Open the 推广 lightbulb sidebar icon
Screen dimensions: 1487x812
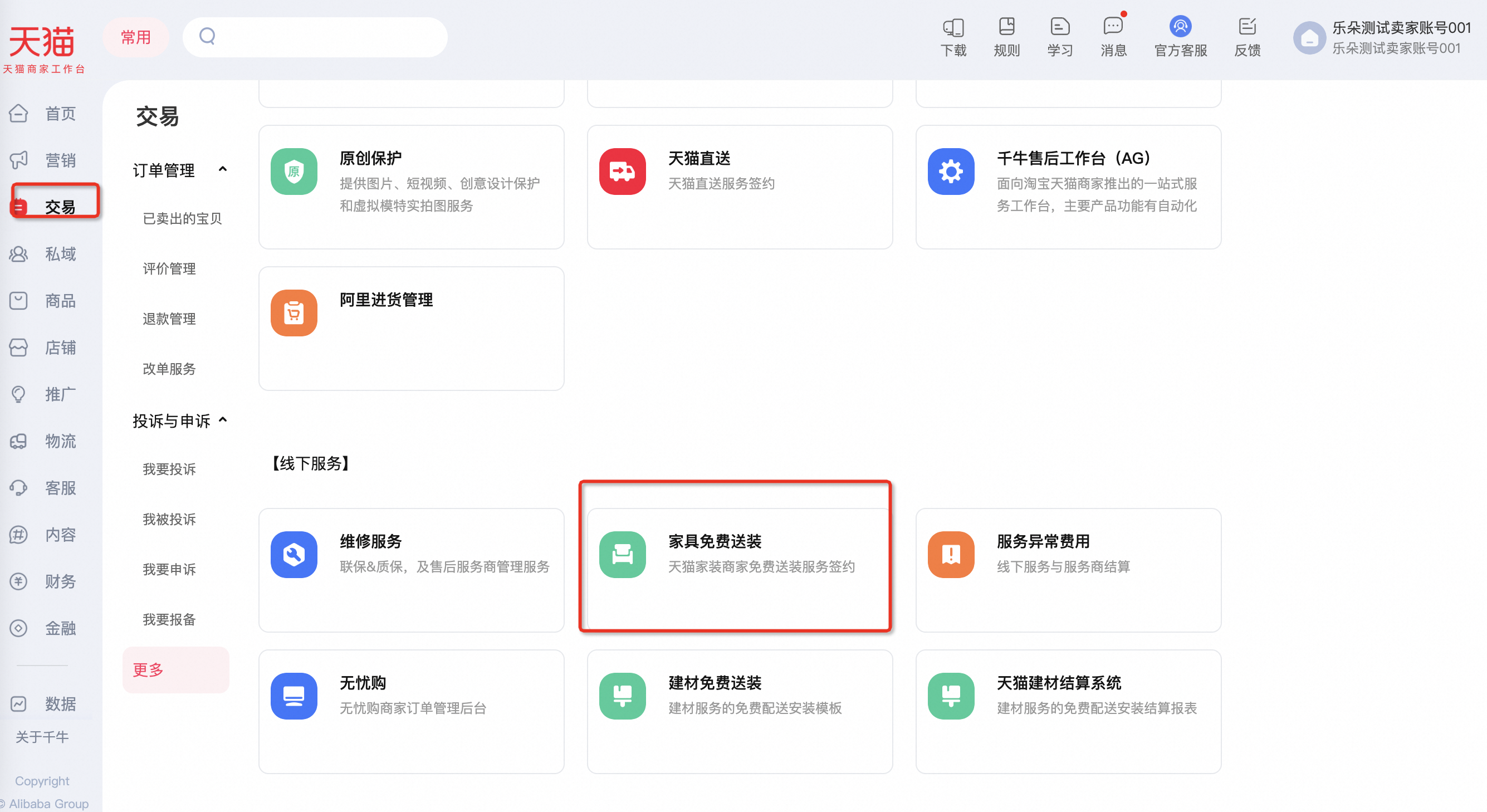pos(18,394)
